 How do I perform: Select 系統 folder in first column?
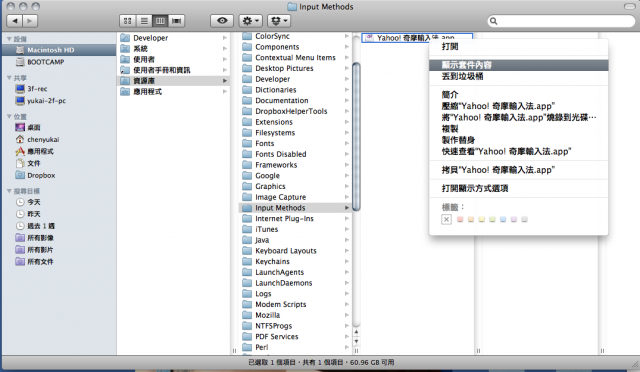174,48
